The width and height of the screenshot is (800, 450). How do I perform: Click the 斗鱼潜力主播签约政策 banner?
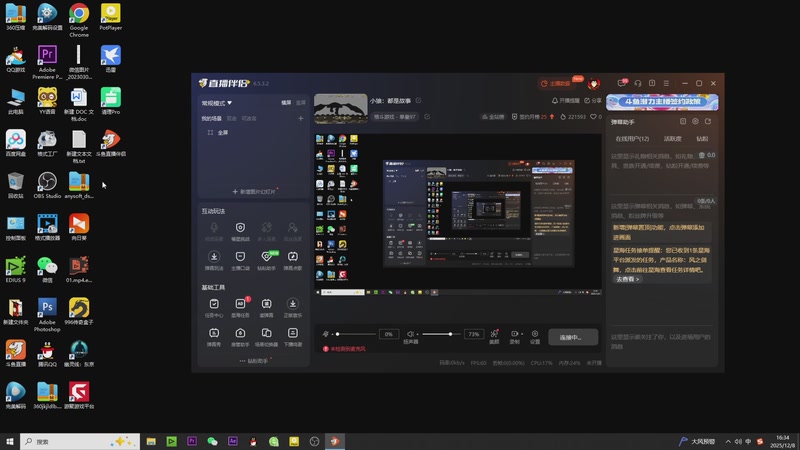point(662,102)
